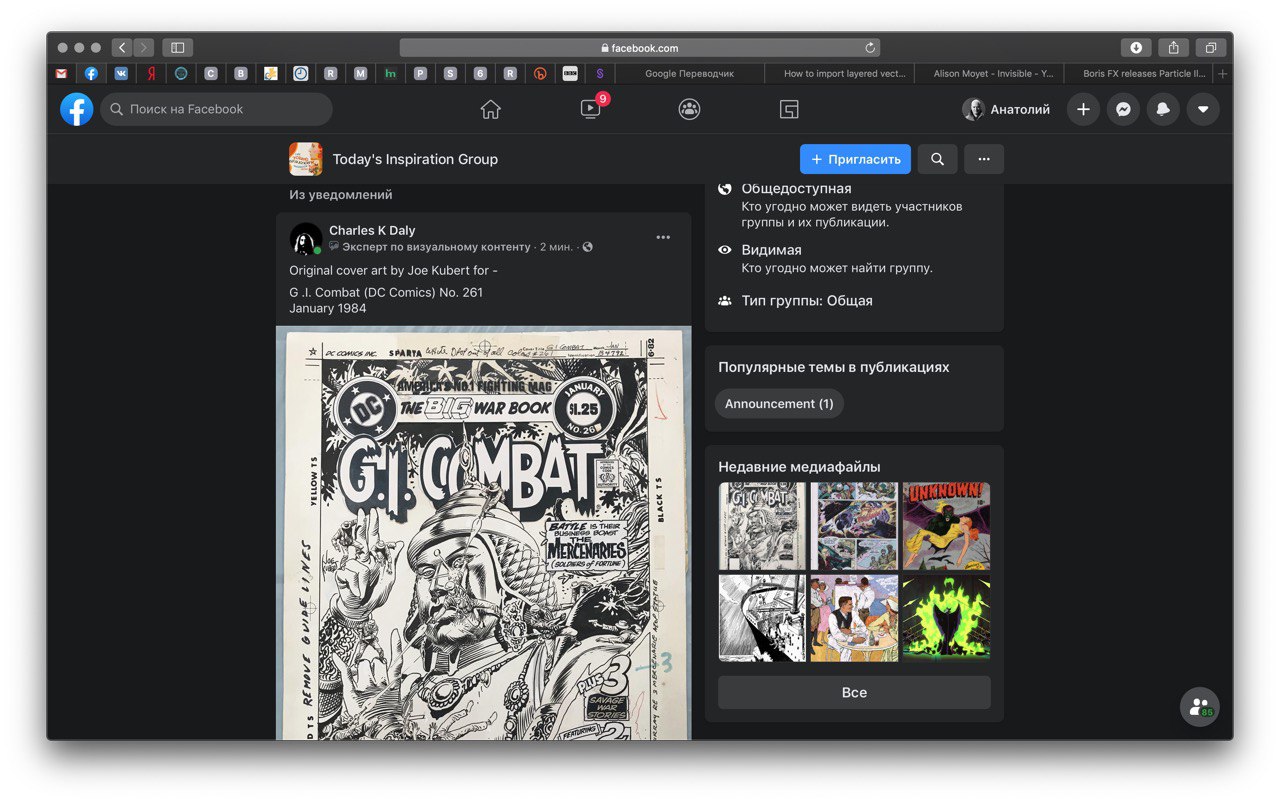Click the Недавние медиафайлы heading

799,466
